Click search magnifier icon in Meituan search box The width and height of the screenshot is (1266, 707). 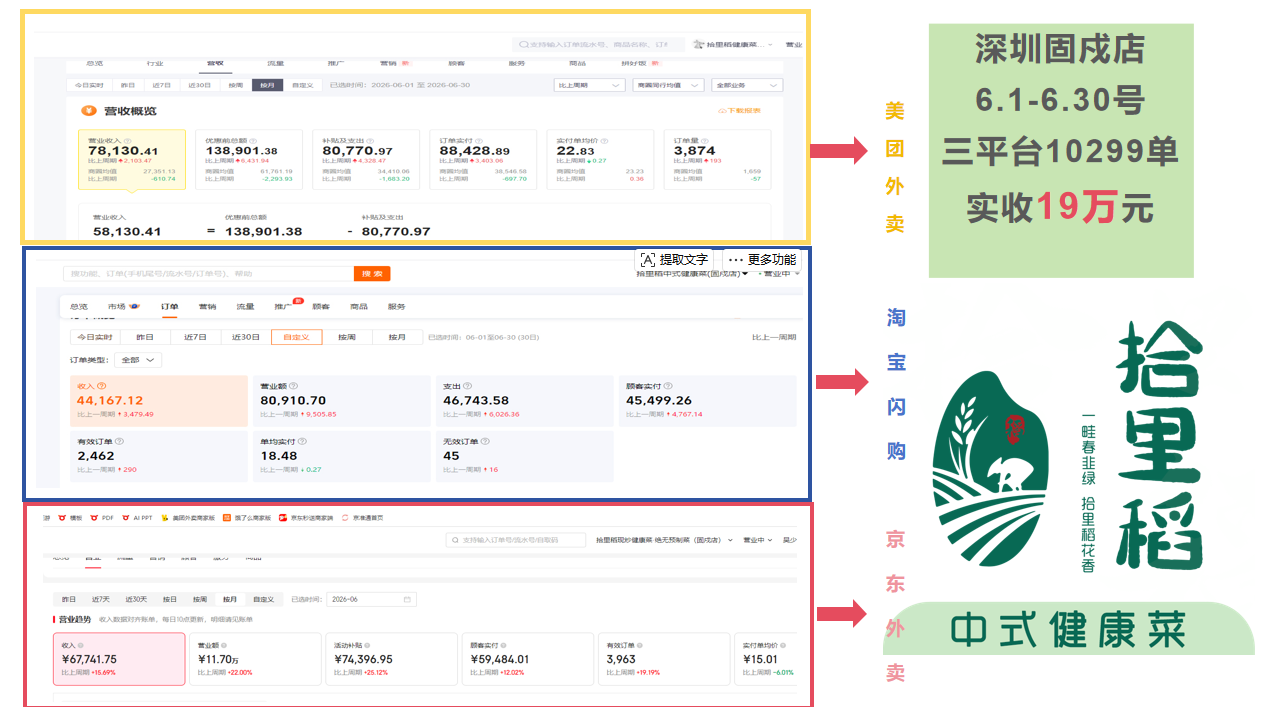(x=523, y=45)
